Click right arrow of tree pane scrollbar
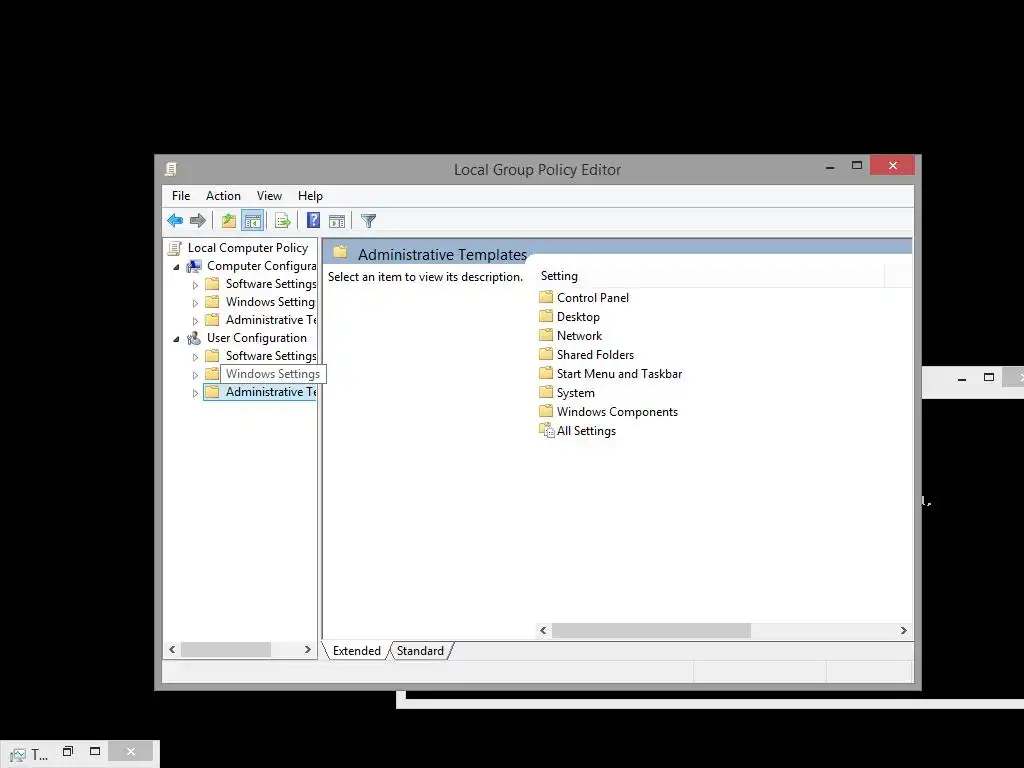The width and height of the screenshot is (1024, 768). (x=308, y=649)
